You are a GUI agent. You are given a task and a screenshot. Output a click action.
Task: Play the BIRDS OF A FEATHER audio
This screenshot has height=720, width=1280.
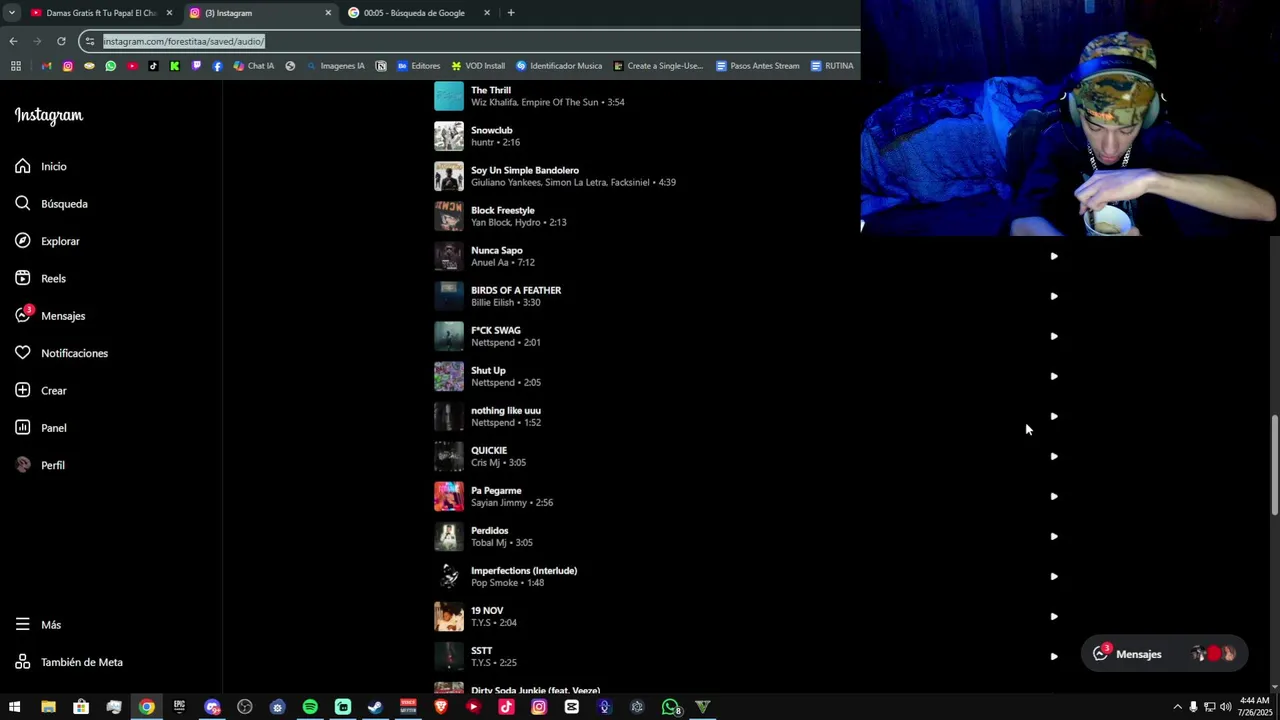[x=1054, y=296]
